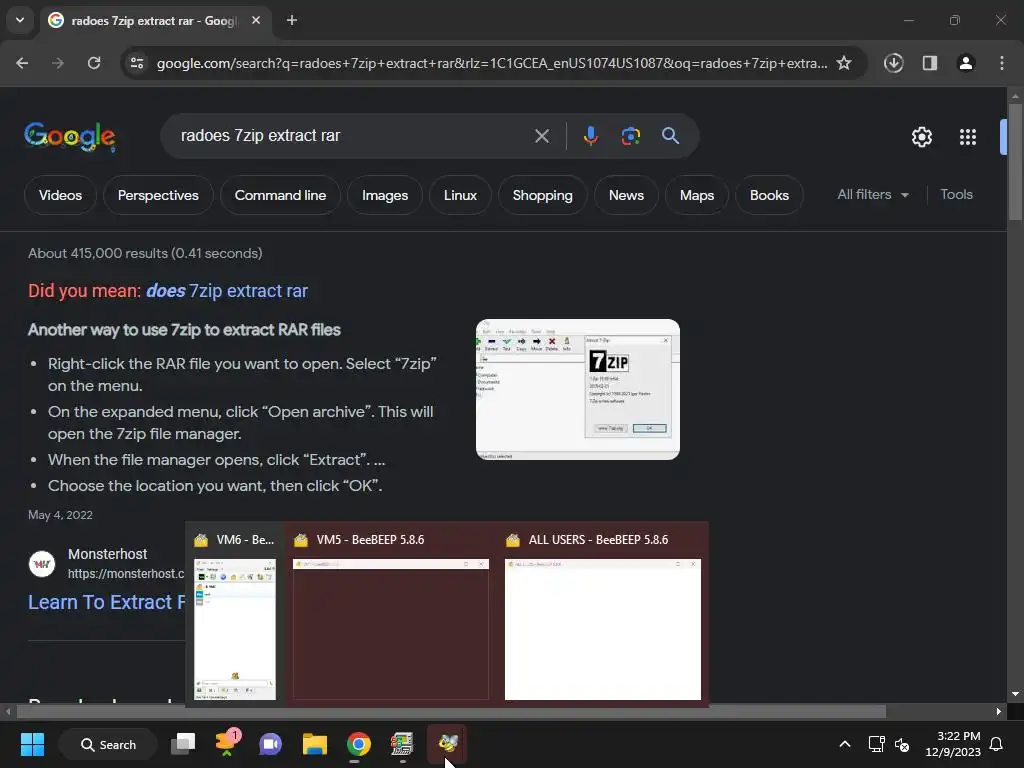Screen dimensions: 1024x768
Task: Open the chat app on taskbar
Action: click(x=270, y=744)
